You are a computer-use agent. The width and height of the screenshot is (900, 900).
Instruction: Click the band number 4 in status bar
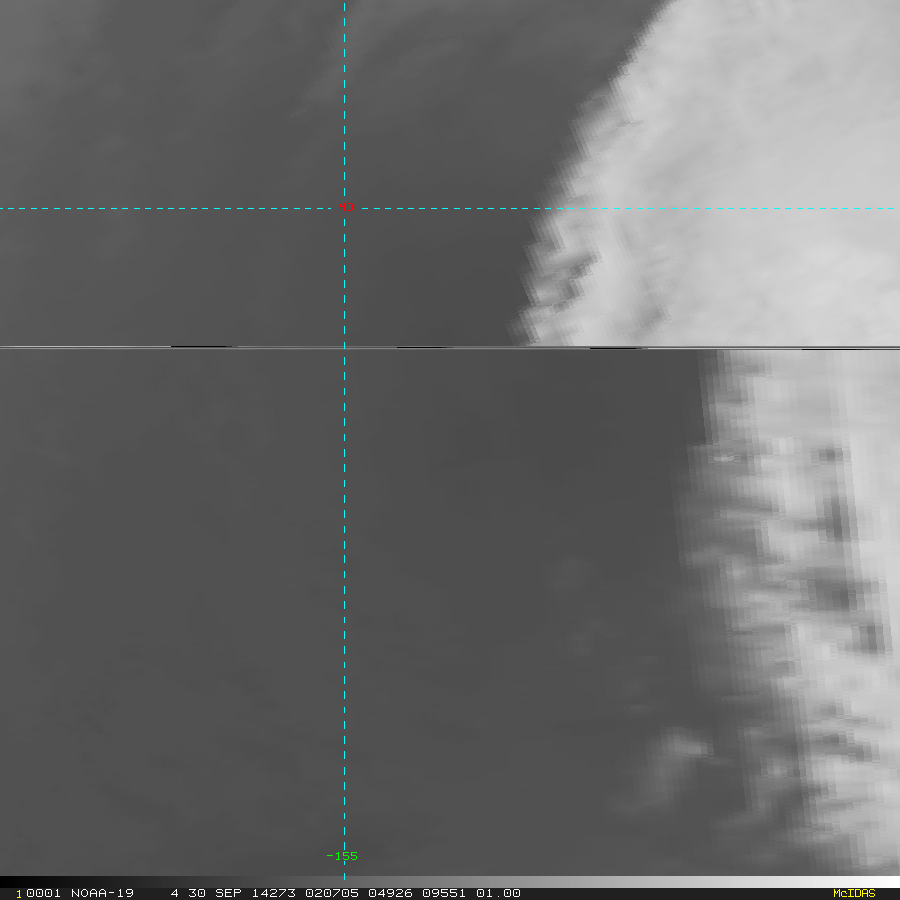pyautogui.click(x=174, y=893)
